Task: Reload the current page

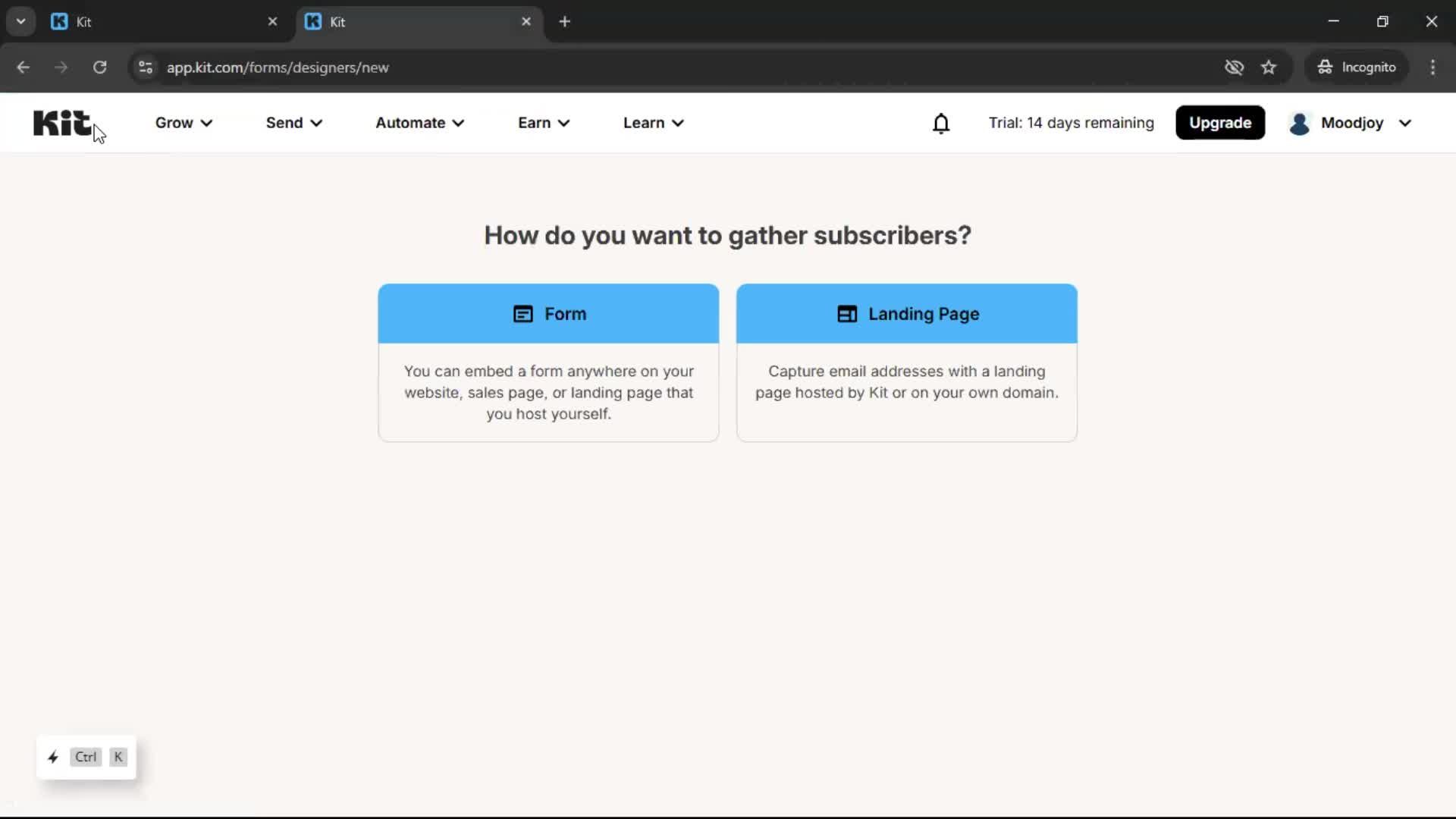Action: (x=99, y=67)
